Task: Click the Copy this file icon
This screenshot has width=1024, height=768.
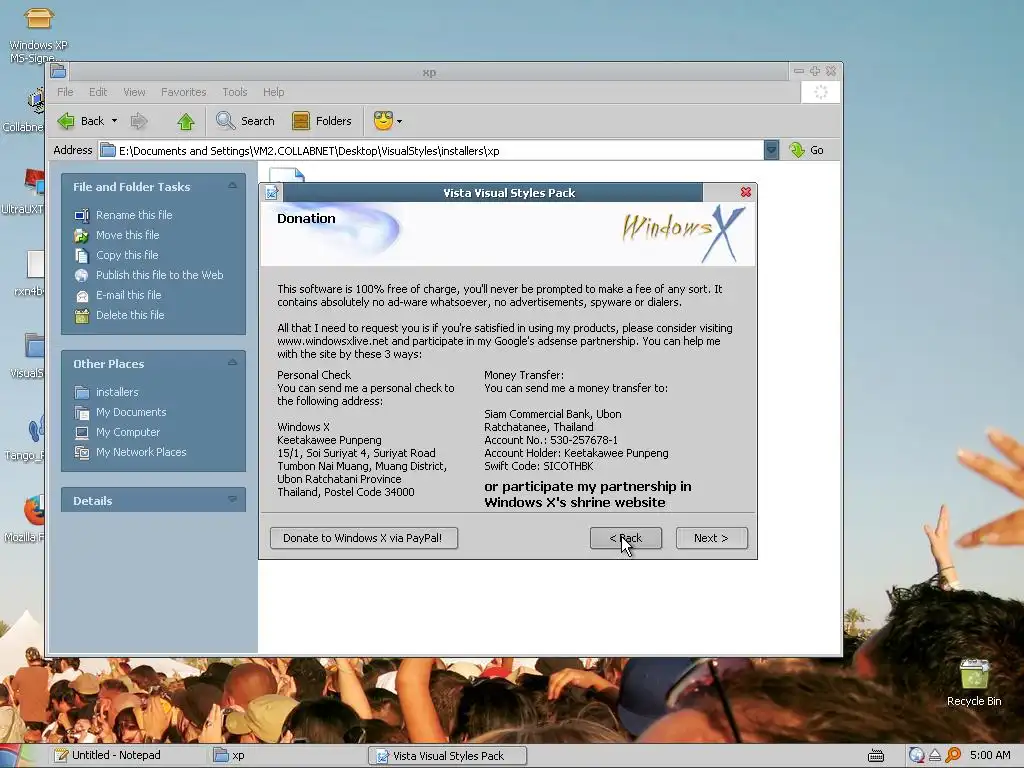Action: click(x=82, y=256)
